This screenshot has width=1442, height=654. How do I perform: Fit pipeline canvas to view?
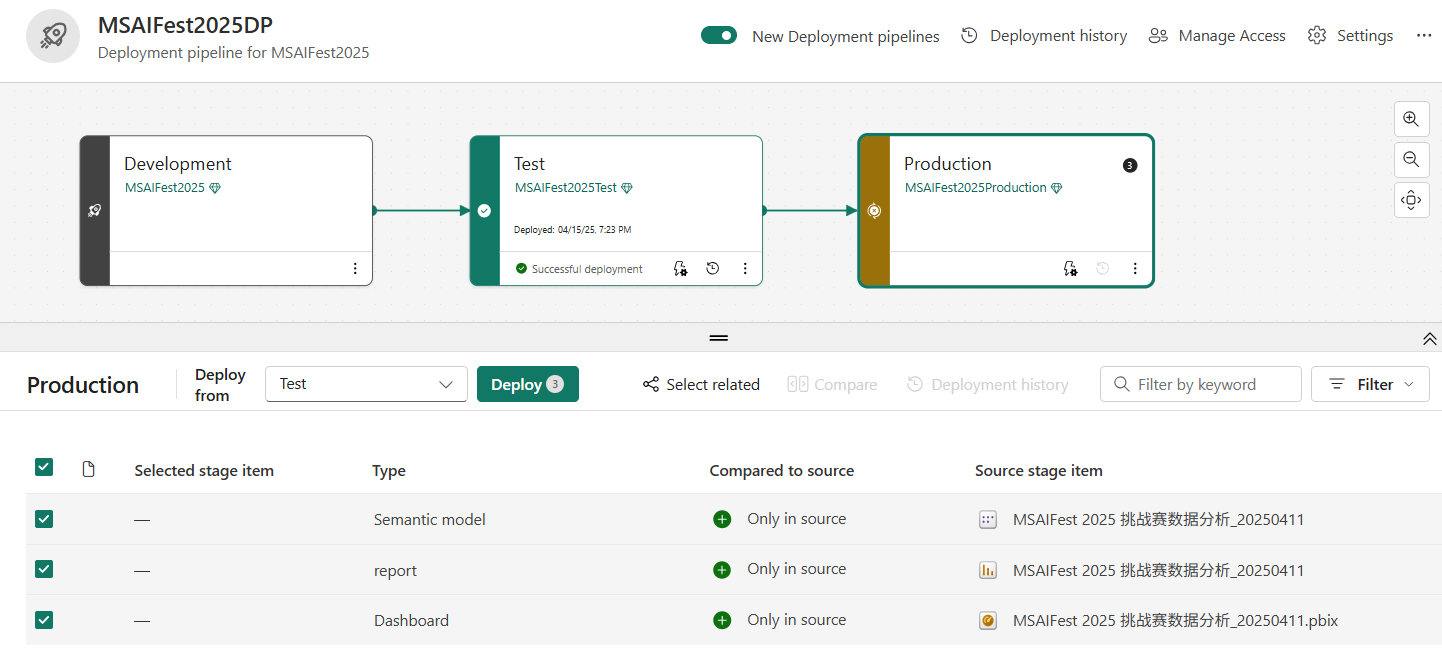(x=1411, y=200)
